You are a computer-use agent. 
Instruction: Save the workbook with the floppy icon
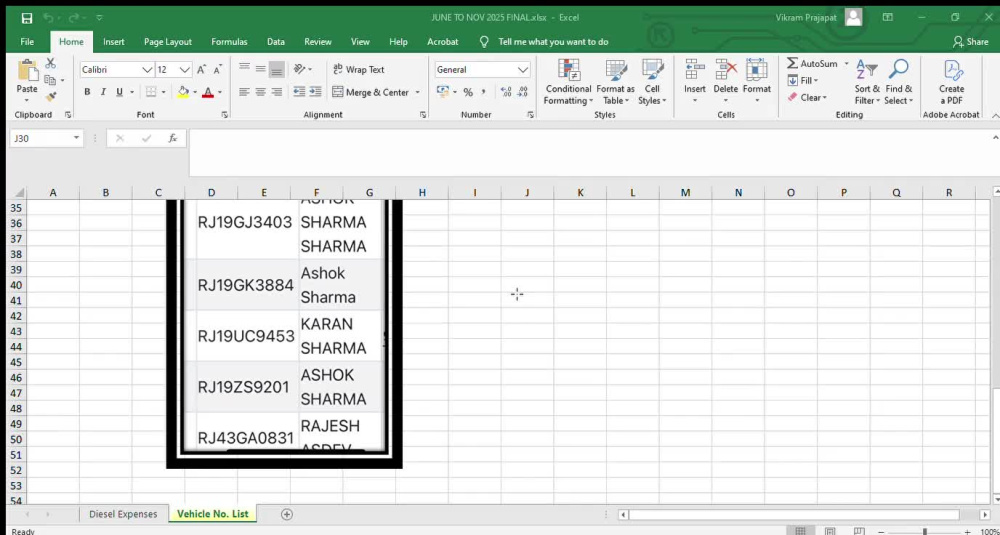27,18
